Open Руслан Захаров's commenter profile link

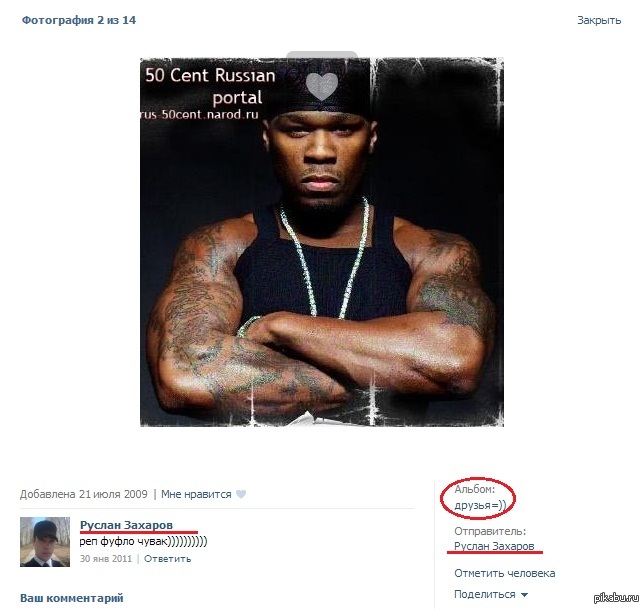pyautogui.click(x=126, y=525)
